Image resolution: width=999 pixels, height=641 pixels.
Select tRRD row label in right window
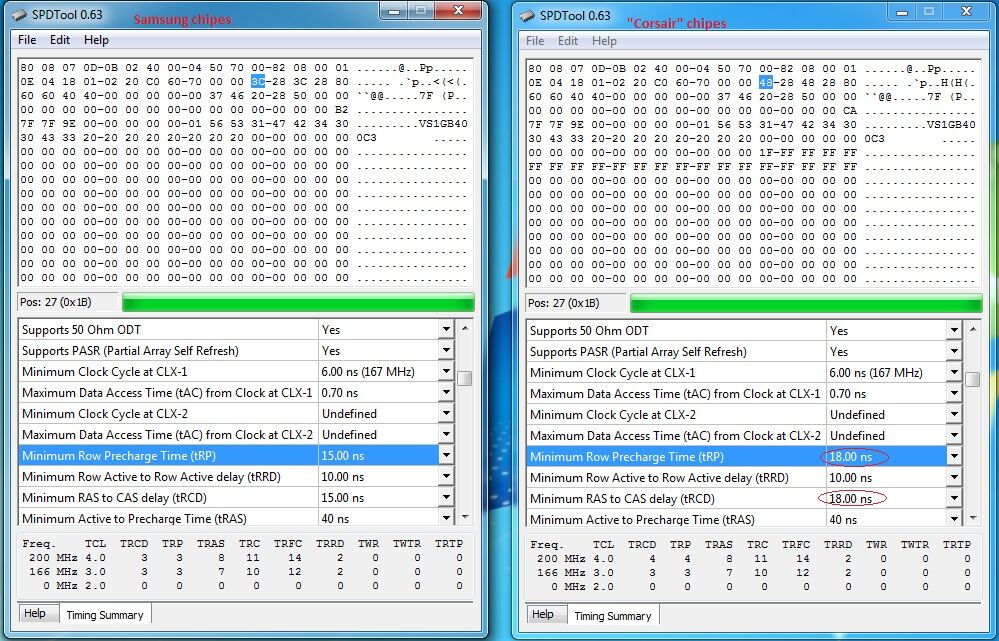pyautogui.click(x=659, y=478)
